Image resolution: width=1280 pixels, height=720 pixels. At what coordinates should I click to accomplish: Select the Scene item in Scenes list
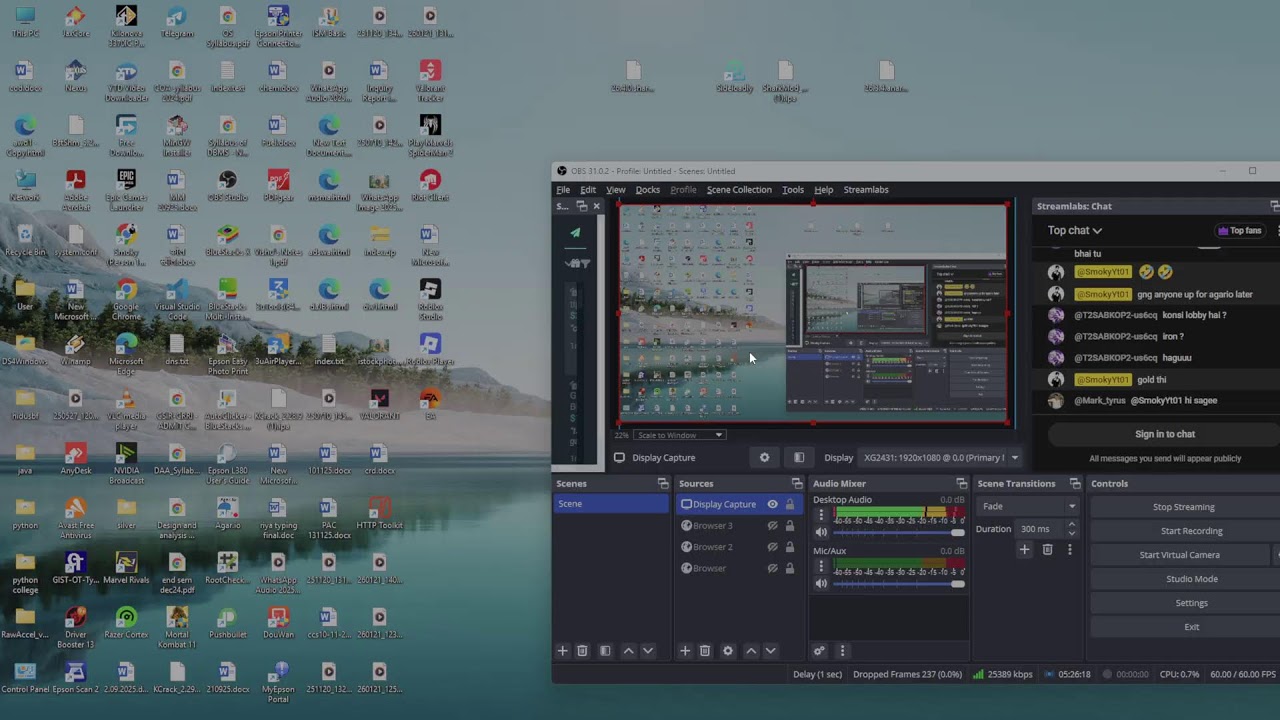pyautogui.click(x=611, y=504)
